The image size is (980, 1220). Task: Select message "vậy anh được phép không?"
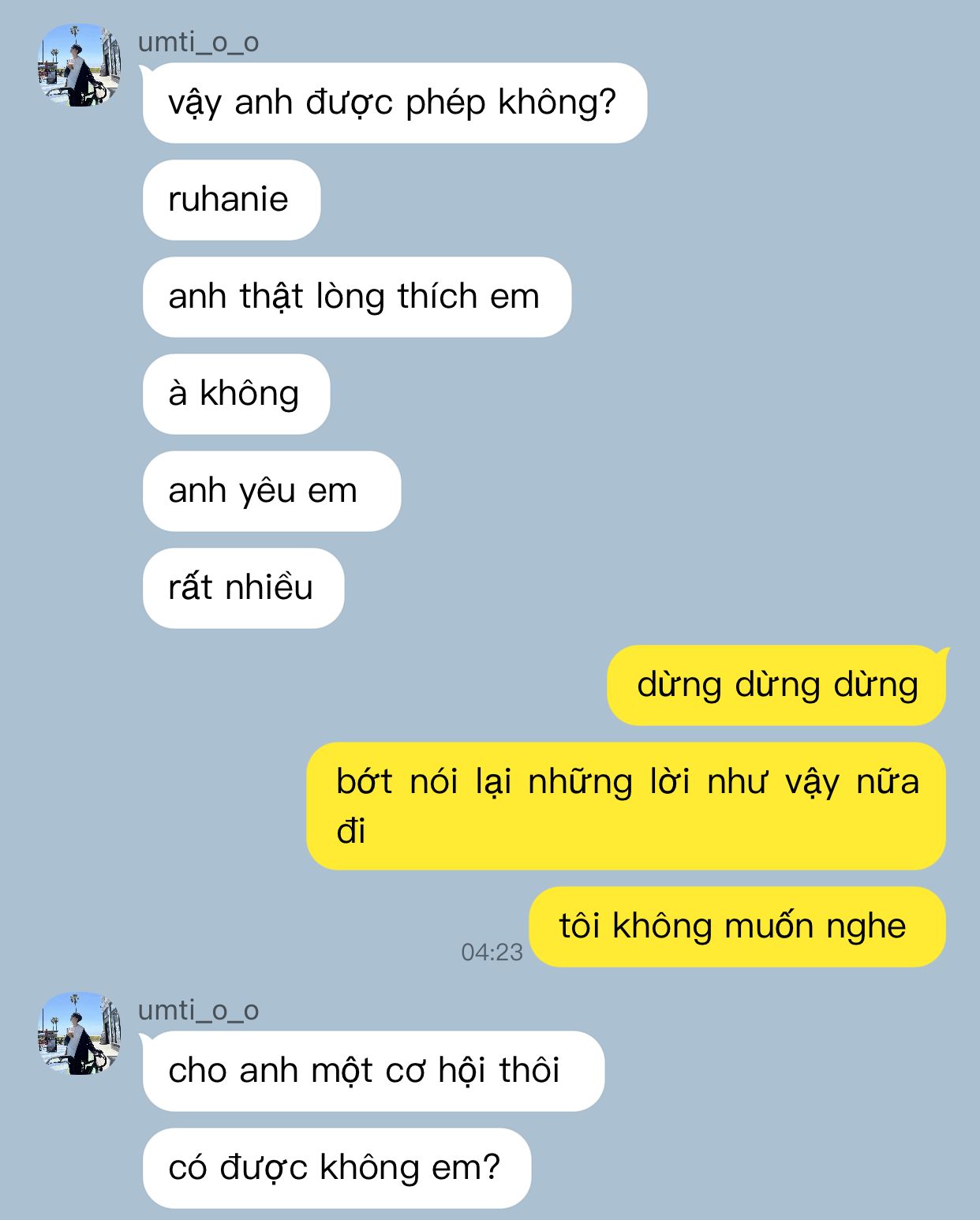[x=395, y=103]
